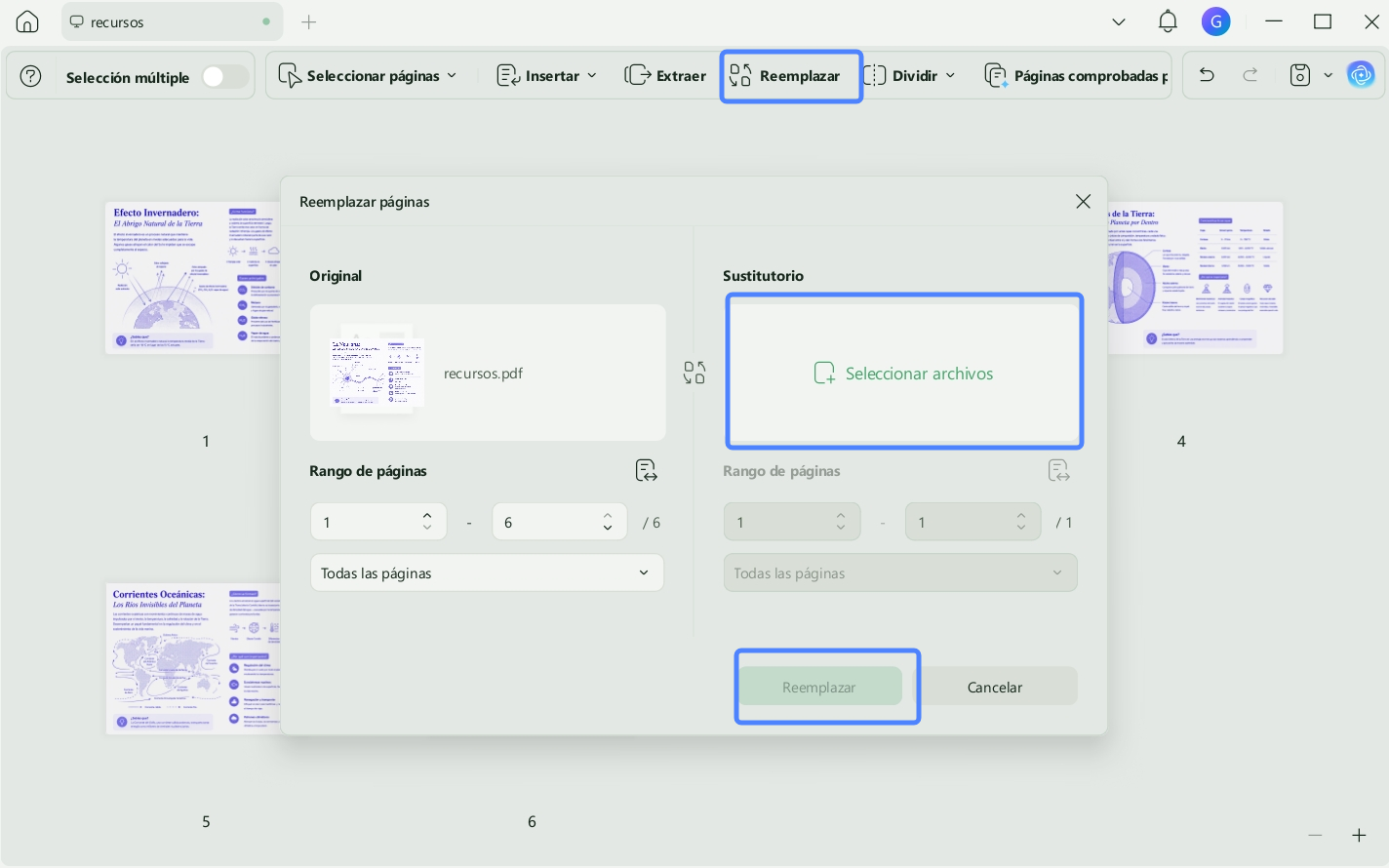This screenshot has width=1389, height=868.
Task: Open the Insertar menu
Action: [546, 76]
